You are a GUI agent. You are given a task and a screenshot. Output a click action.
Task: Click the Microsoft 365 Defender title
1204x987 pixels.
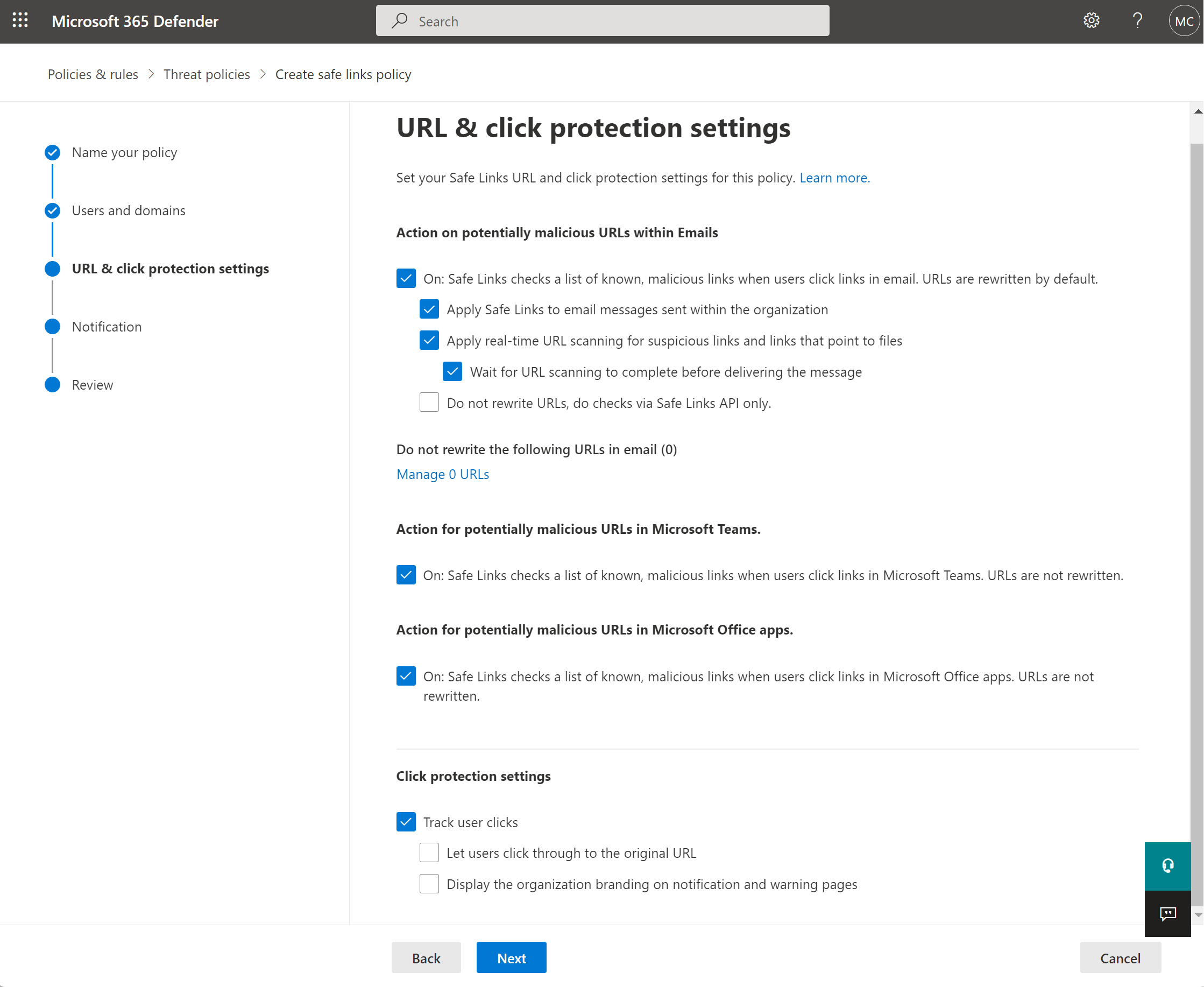(134, 21)
